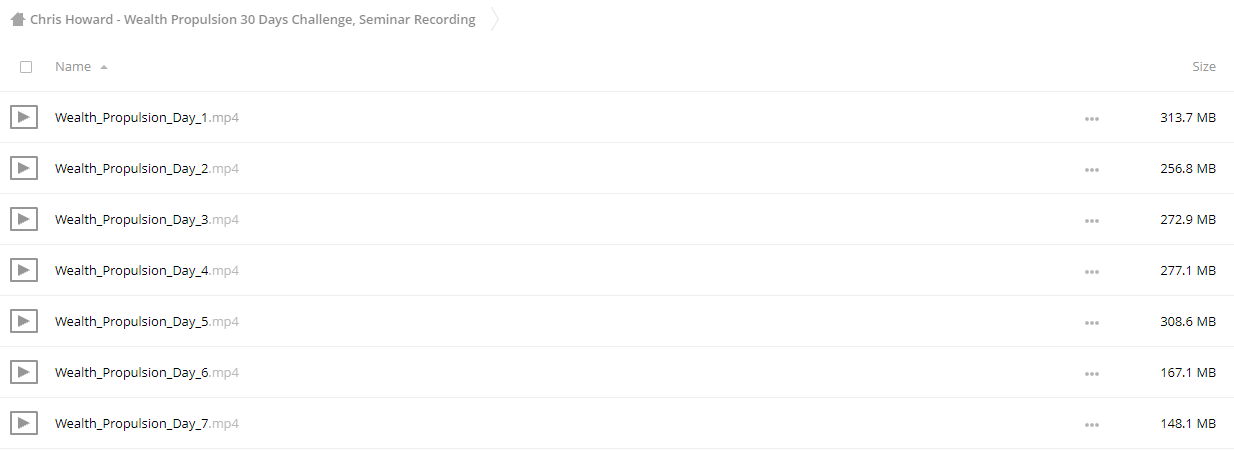Open more options for Wealth_Propulsion_Day_2.mp4
The width and height of the screenshot is (1234, 457).
click(x=1091, y=169)
